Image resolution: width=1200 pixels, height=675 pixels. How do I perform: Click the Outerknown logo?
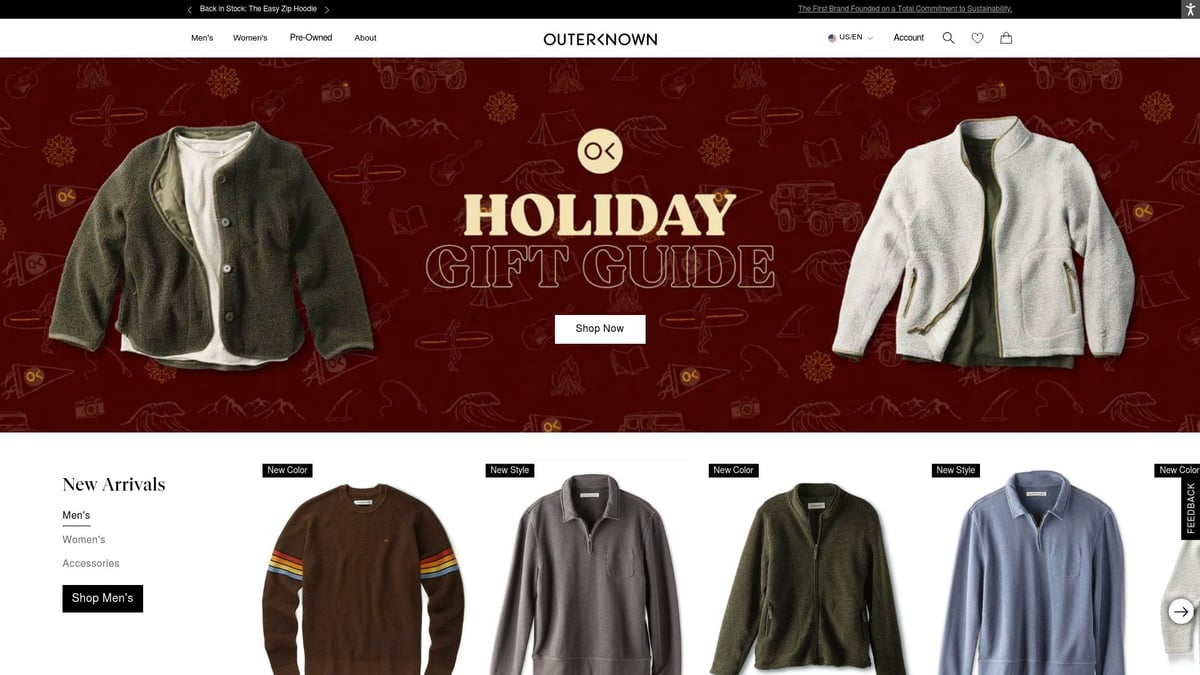tap(600, 39)
